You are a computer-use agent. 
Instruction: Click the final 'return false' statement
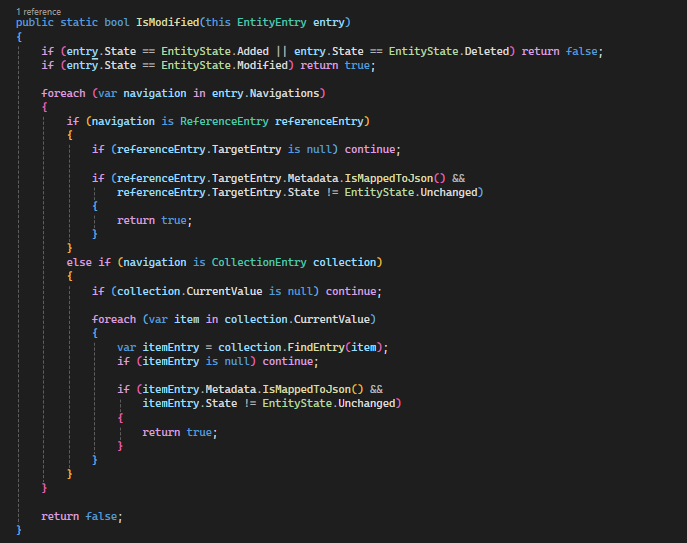pyautogui.click(x=79, y=517)
